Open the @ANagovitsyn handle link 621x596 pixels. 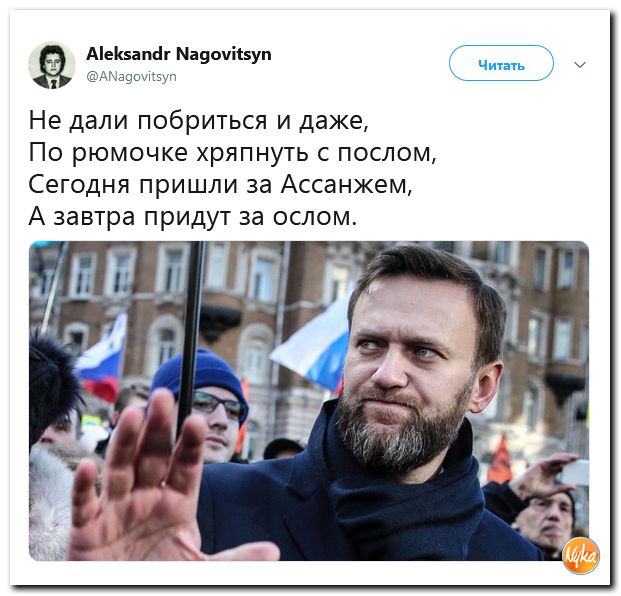(x=131, y=76)
